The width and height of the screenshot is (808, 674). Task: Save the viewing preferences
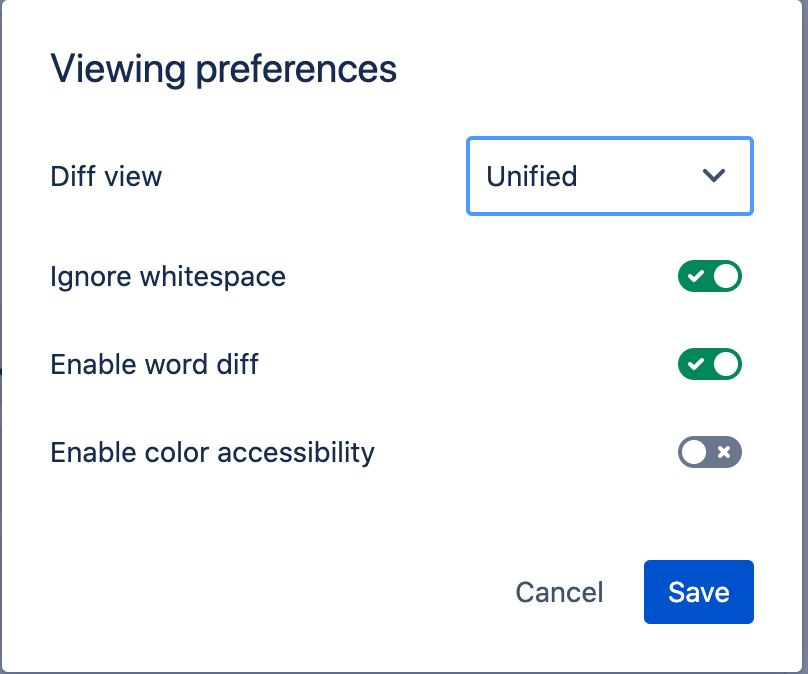pyautogui.click(x=699, y=592)
